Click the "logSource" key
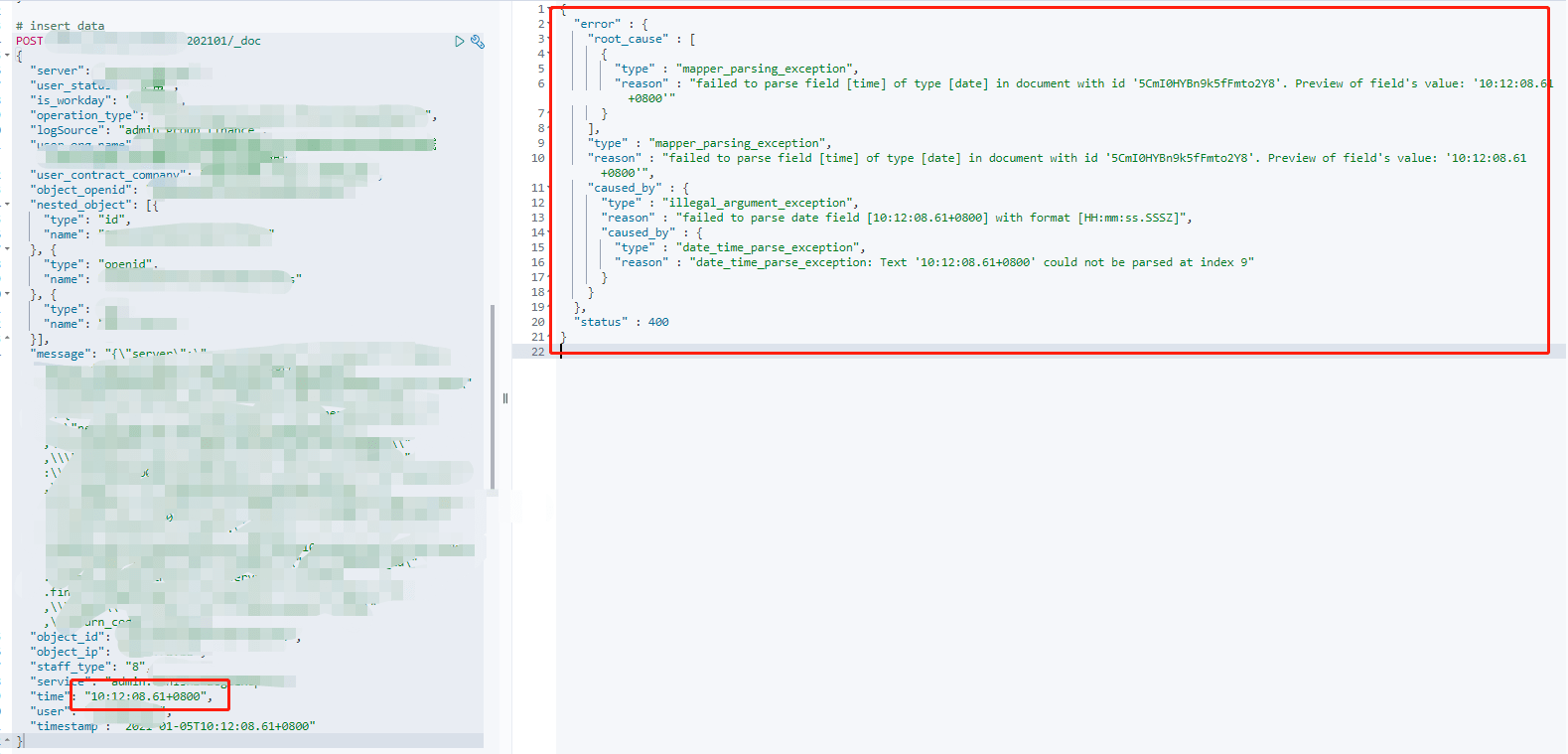 67,130
